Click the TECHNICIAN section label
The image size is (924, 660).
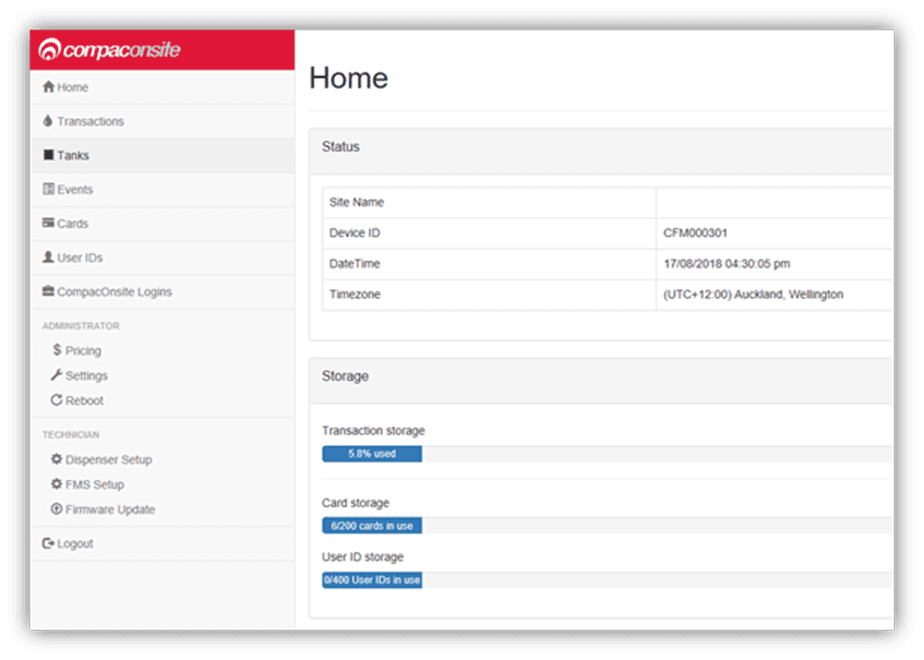coord(71,435)
